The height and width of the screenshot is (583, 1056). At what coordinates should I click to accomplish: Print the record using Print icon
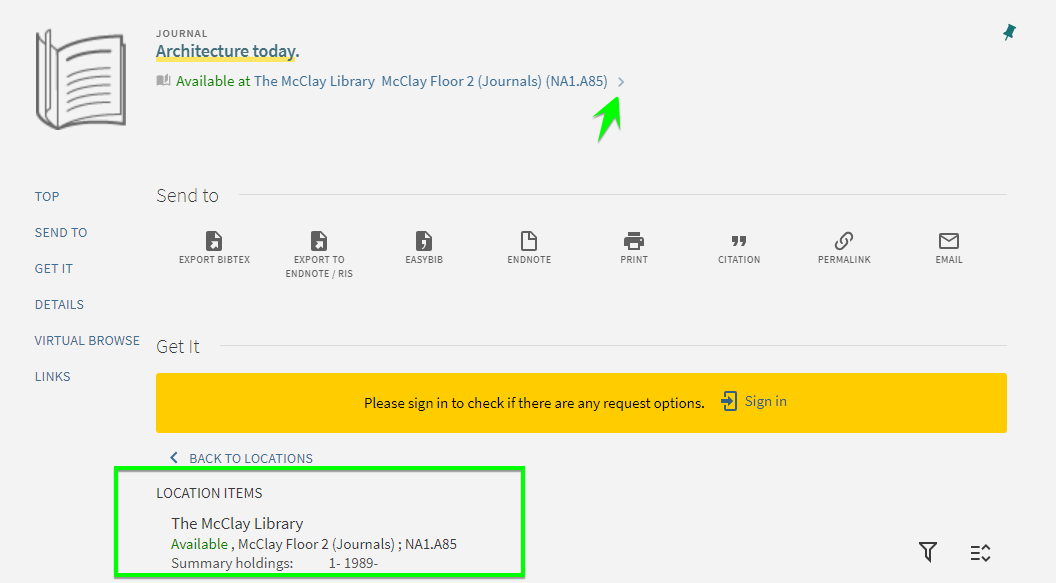[634, 241]
